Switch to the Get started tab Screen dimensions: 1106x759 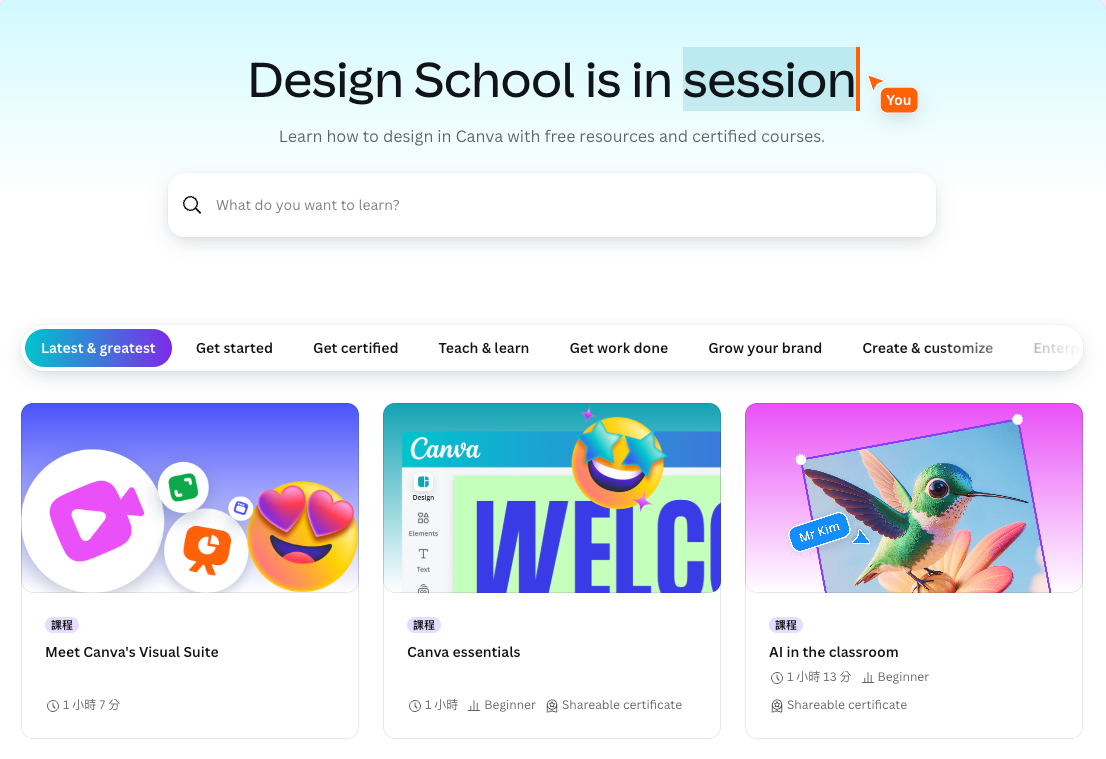click(234, 348)
